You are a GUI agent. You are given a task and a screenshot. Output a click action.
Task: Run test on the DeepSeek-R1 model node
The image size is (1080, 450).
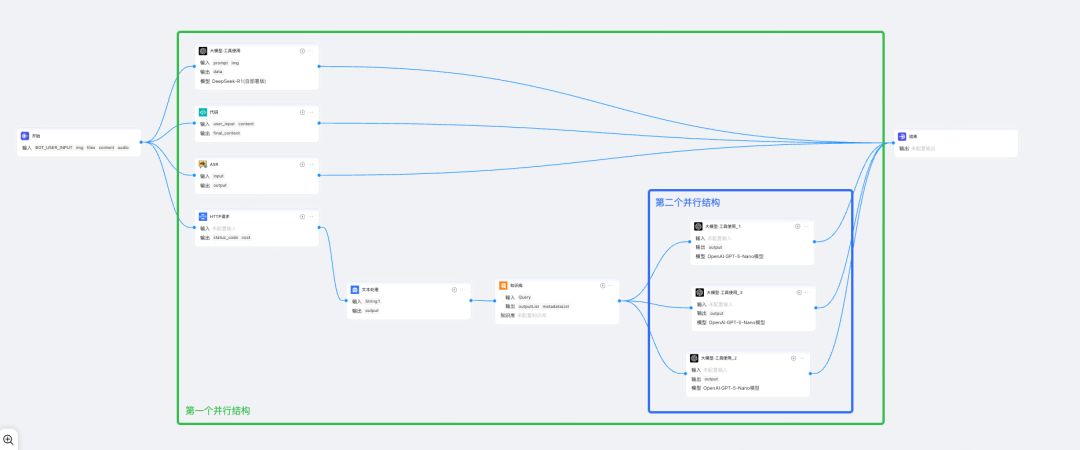[x=302, y=50]
